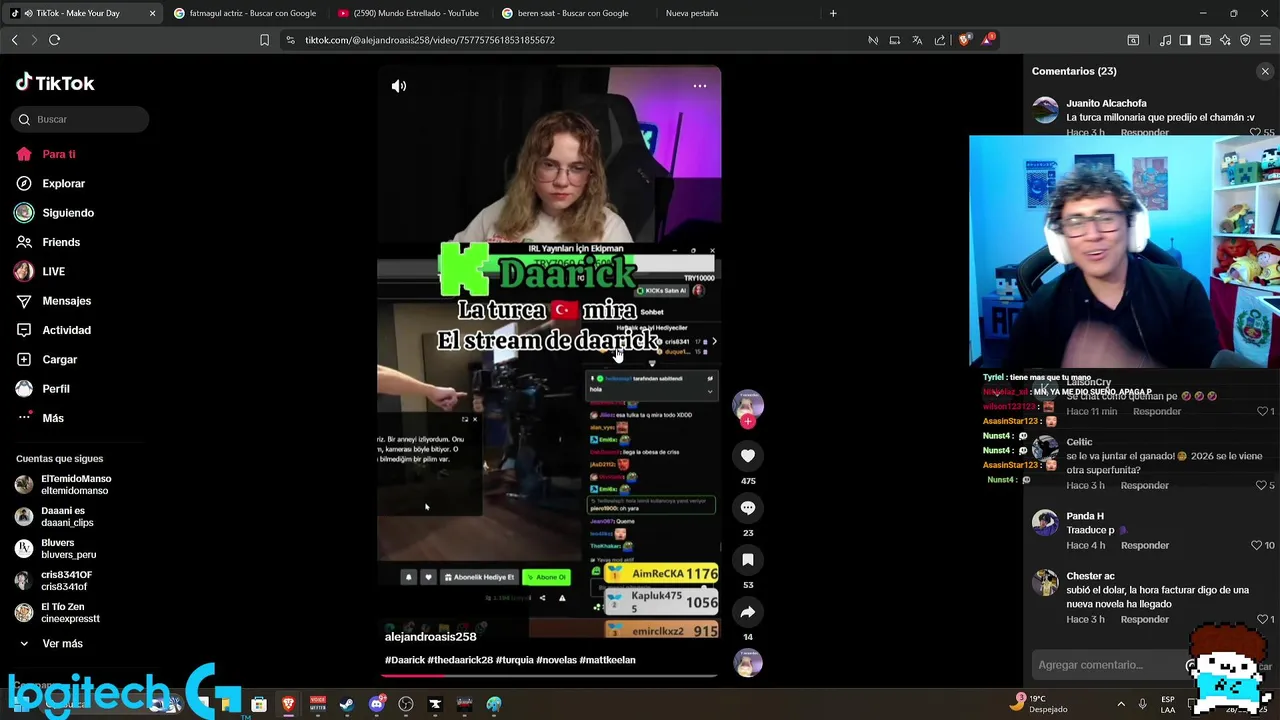This screenshot has width=1280, height=720.
Task: Click the #mattkeelan hashtag
Action: pyautogui.click(x=607, y=660)
